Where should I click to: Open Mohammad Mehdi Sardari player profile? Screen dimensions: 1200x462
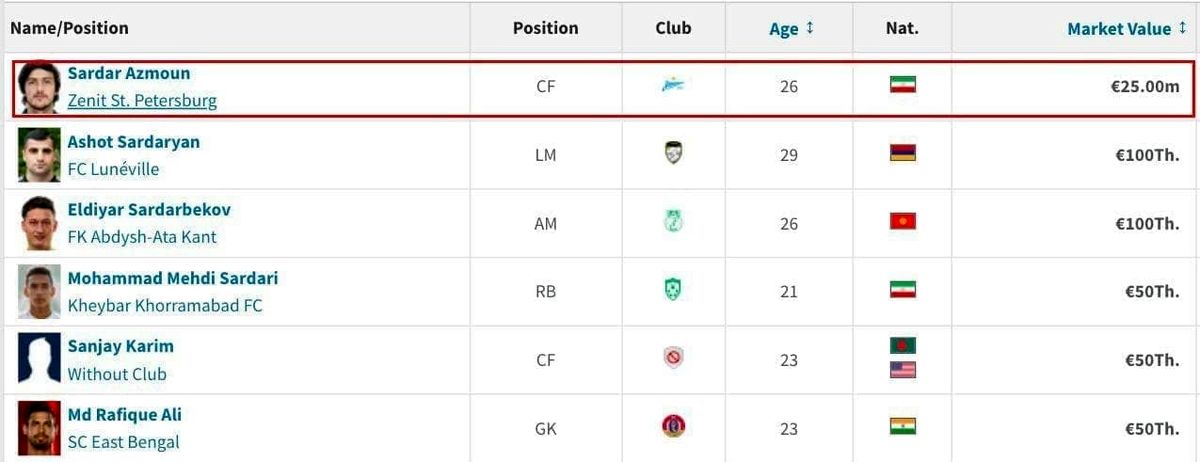coord(173,278)
